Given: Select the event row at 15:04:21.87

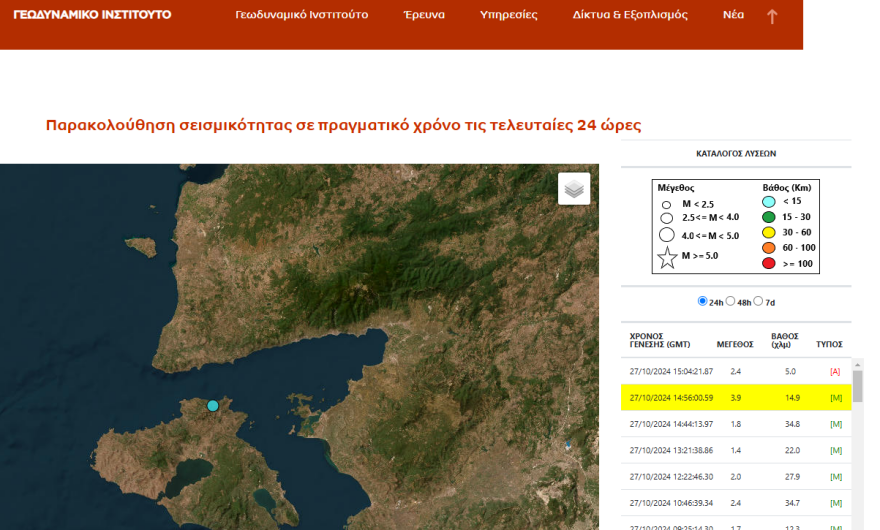Looking at the screenshot, I should pos(736,371).
